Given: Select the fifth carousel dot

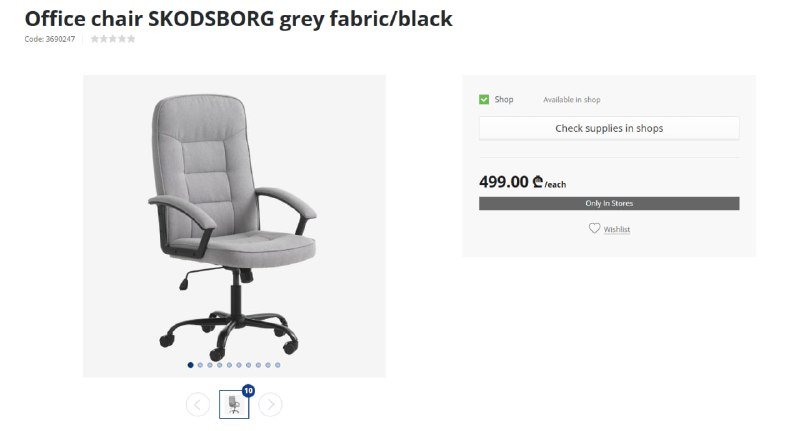Looking at the screenshot, I should click(229, 365).
